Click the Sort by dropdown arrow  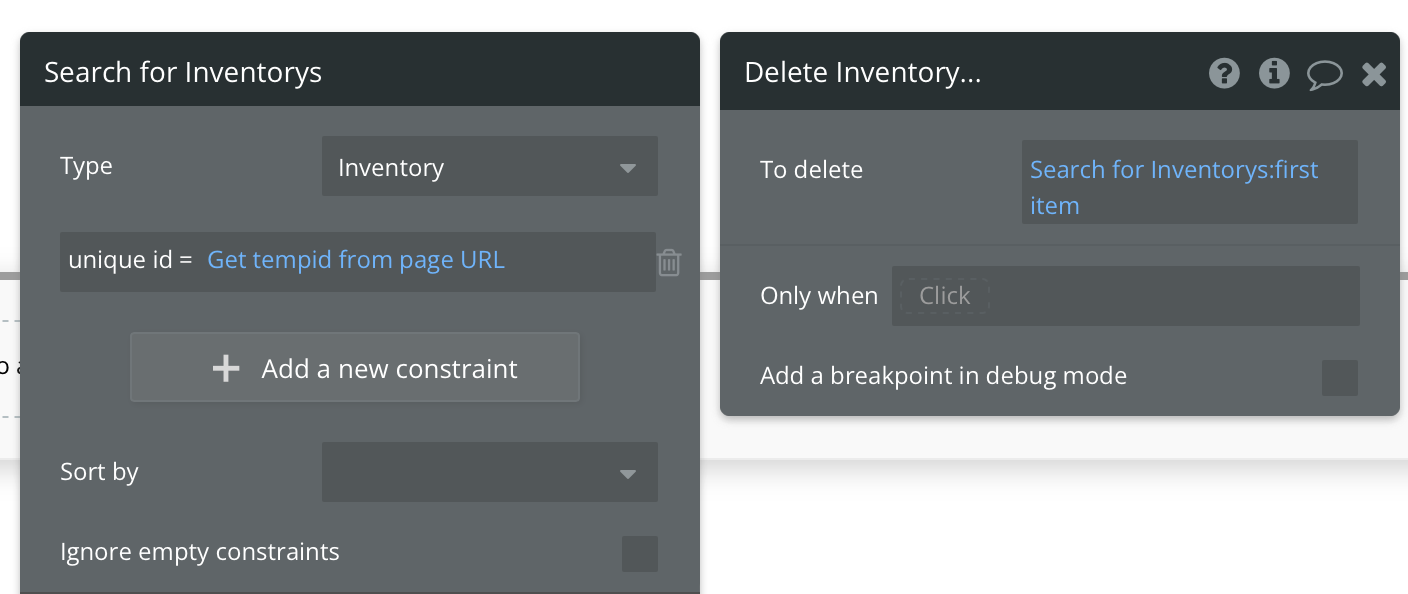click(x=628, y=473)
